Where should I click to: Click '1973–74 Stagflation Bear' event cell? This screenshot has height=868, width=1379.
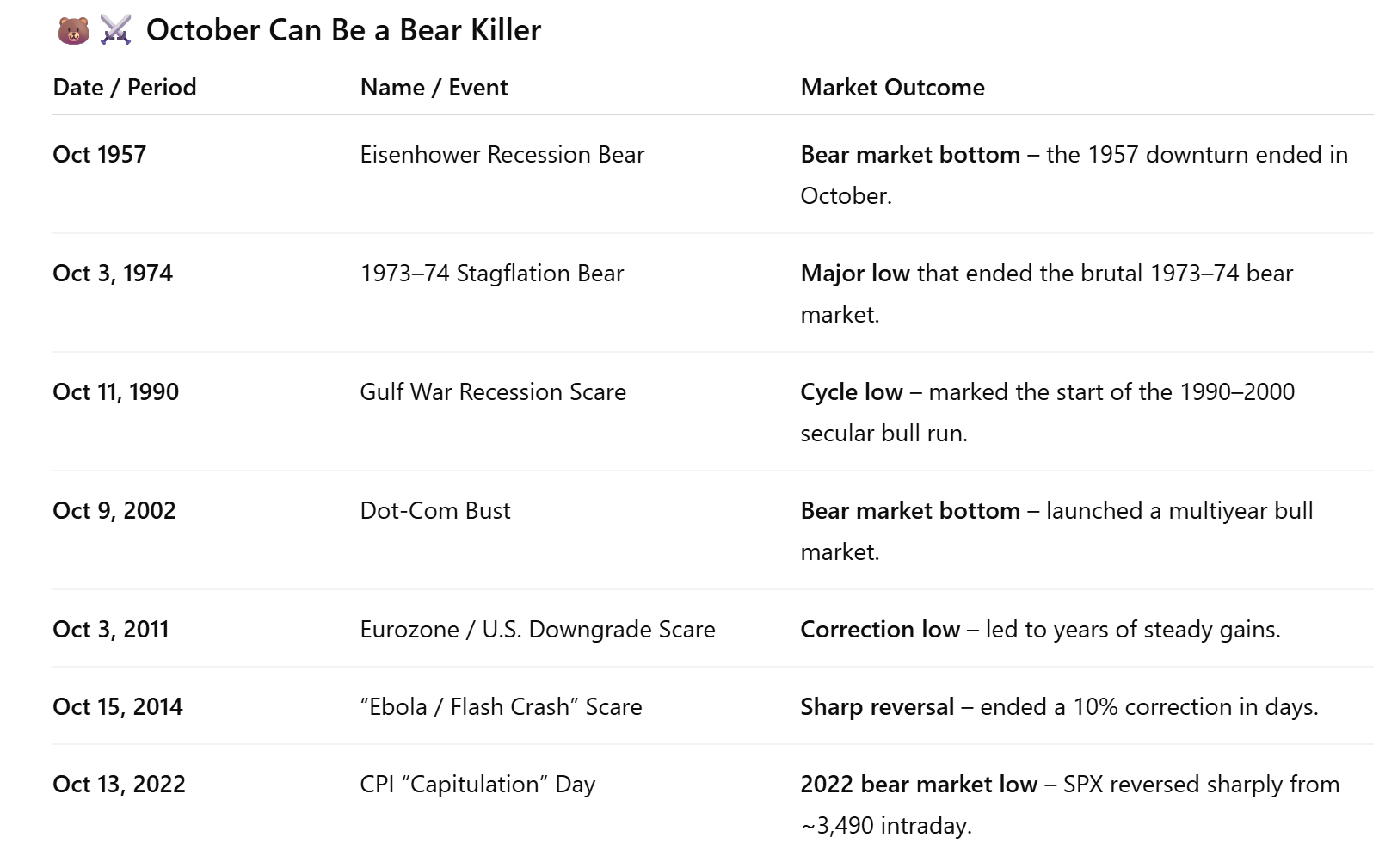point(491,273)
